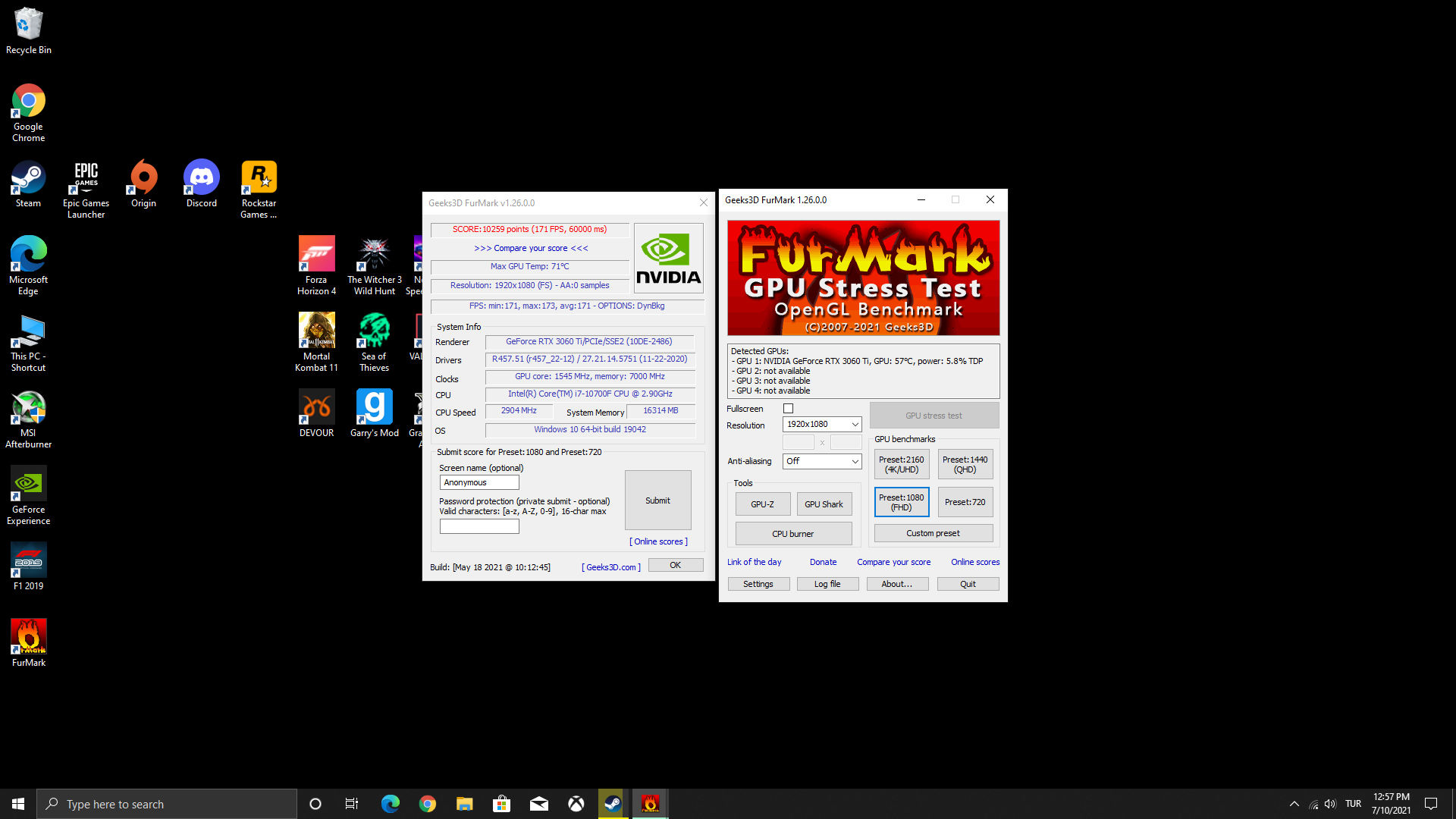Open the taskbar clock and date
Image resolution: width=1456 pixels, height=819 pixels.
point(1392,804)
